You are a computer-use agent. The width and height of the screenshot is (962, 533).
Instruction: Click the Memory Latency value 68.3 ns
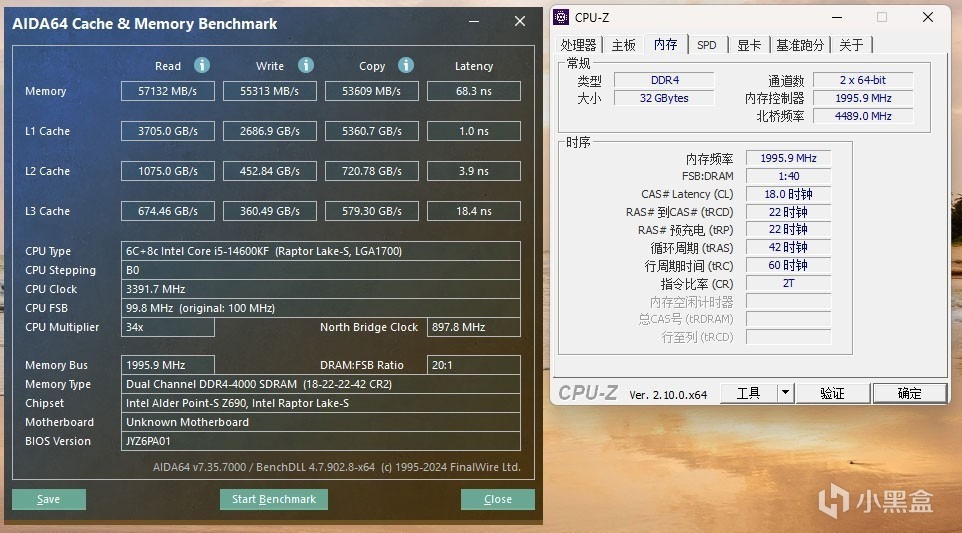474,91
